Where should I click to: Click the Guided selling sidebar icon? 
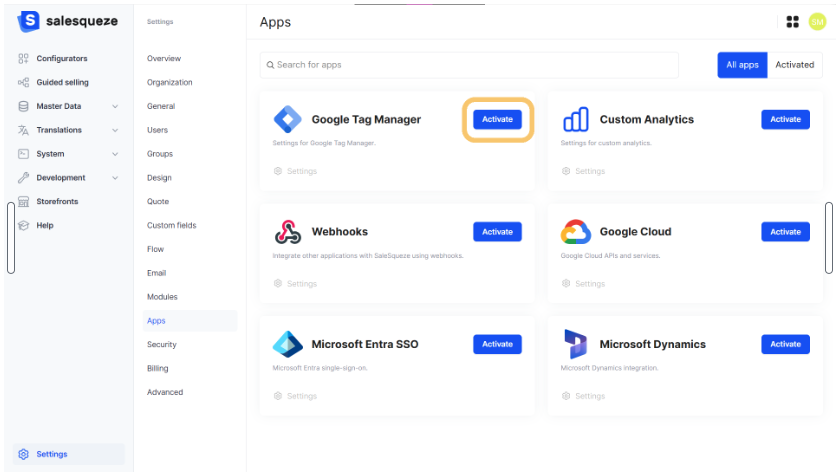pos(24,82)
